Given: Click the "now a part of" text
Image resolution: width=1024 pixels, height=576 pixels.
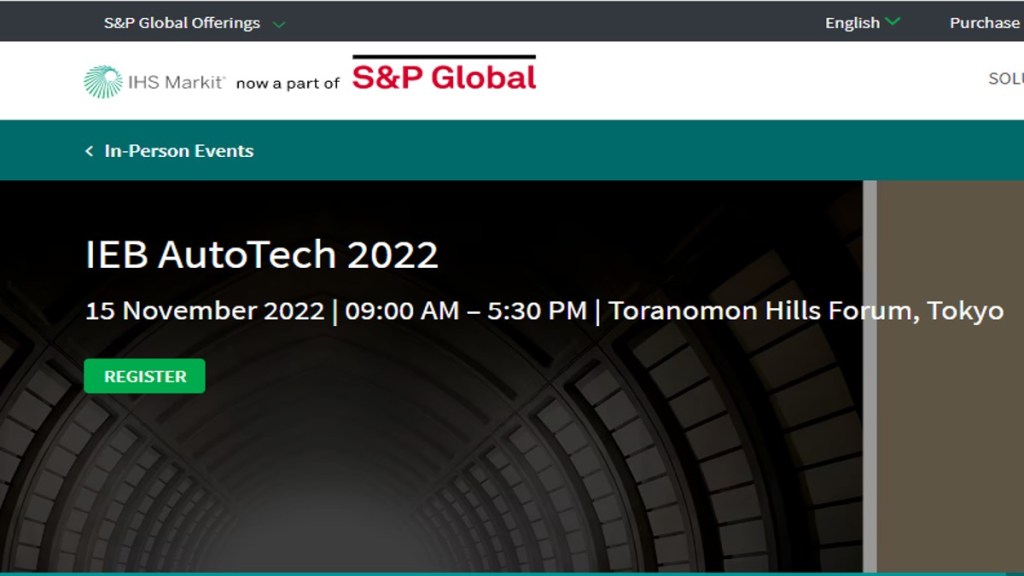Looking at the screenshot, I should pos(288,84).
